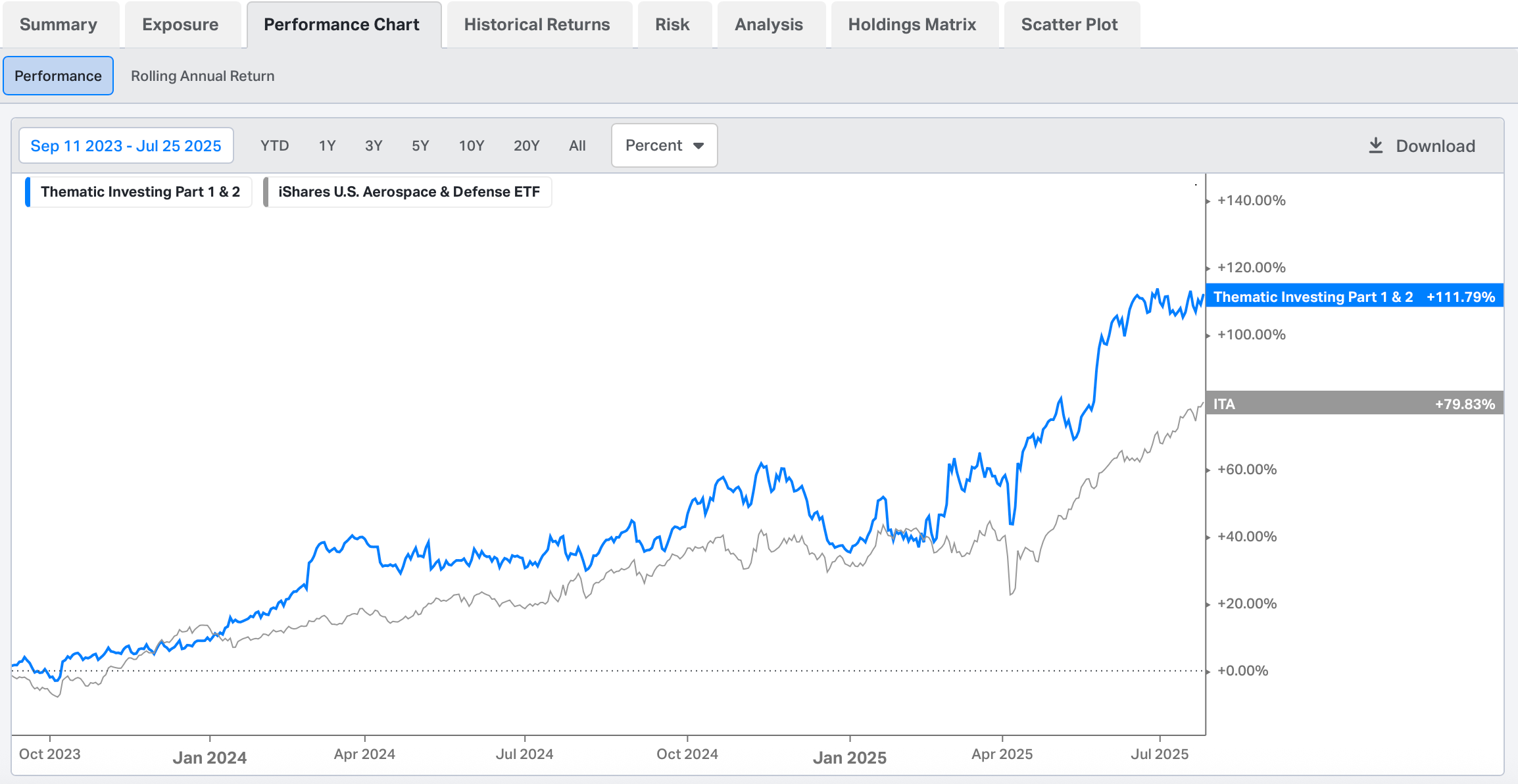Image resolution: width=1518 pixels, height=784 pixels.
Task: Open the date range Sep 11 2023 picker
Action: [126, 145]
